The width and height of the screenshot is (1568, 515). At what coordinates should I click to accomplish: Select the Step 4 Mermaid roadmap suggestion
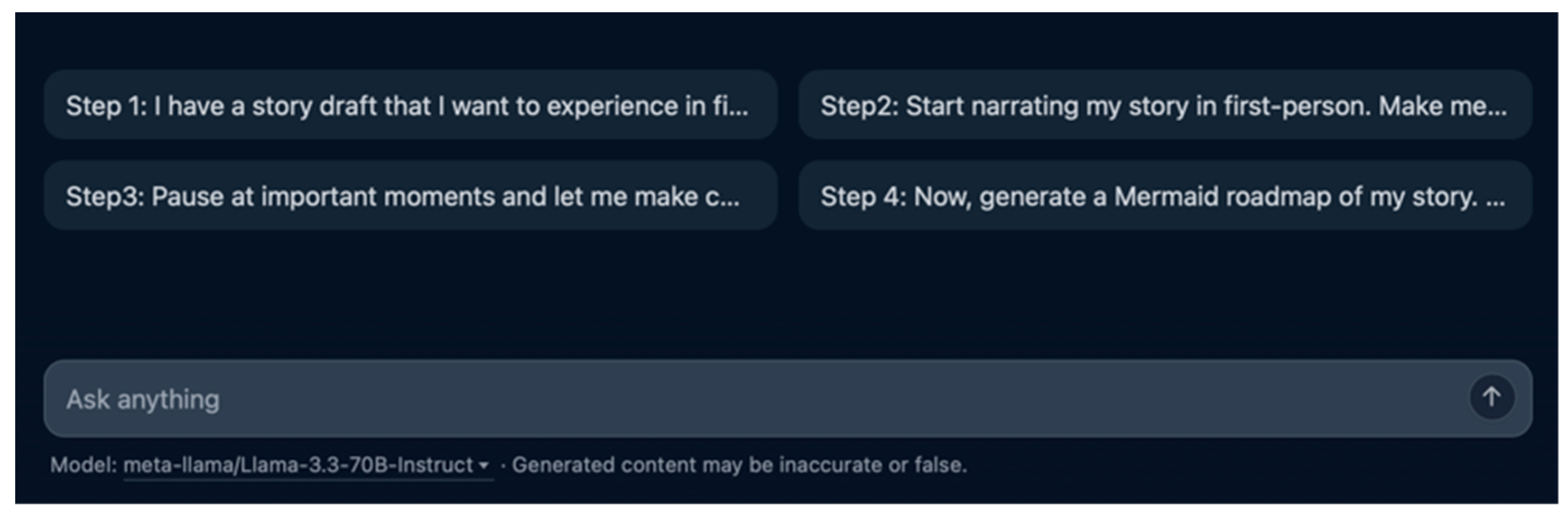pyautogui.click(x=1165, y=196)
